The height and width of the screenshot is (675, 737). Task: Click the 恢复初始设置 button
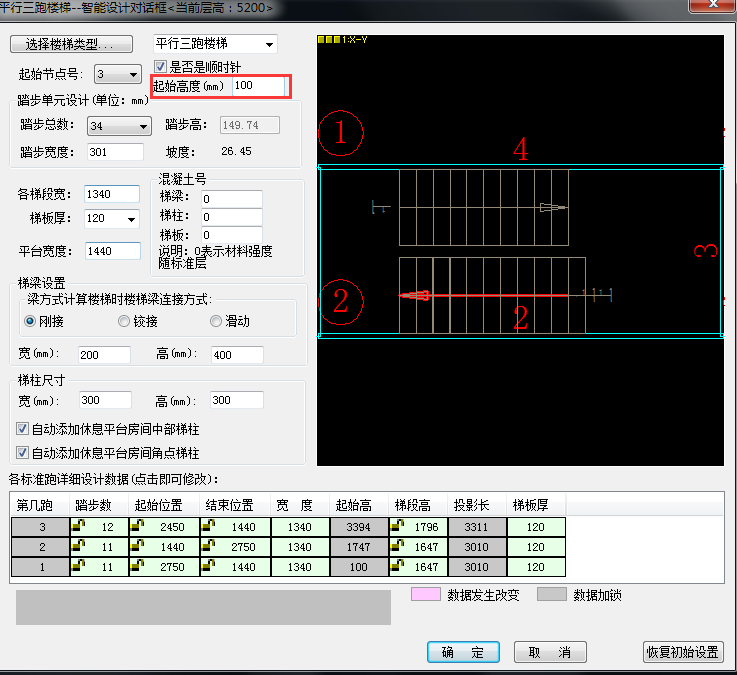point(682,652)
